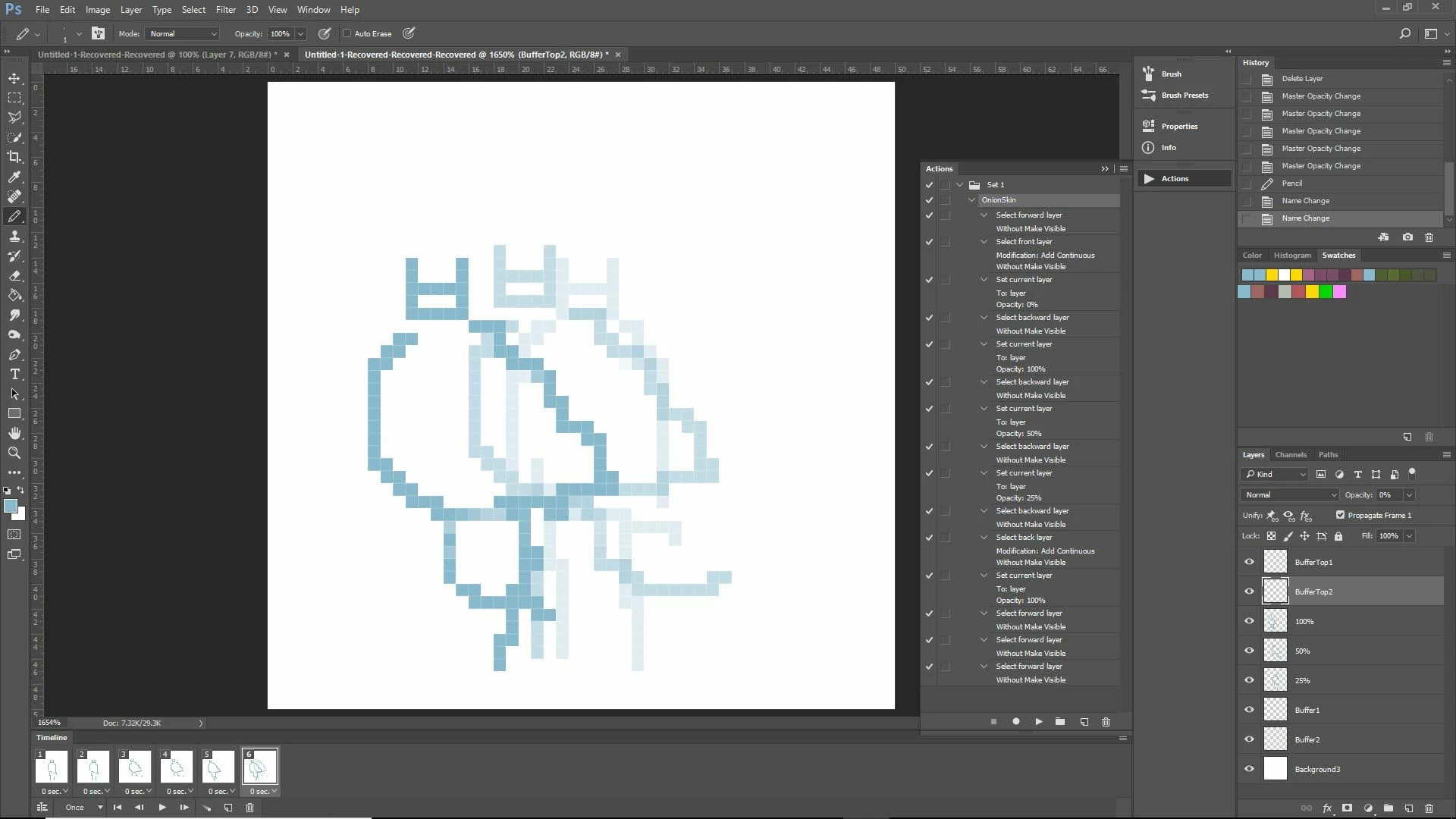Toggle Propagate Frame 1 checkbox
This screenshot has width=1456, height=819.
pos(1340,515)
